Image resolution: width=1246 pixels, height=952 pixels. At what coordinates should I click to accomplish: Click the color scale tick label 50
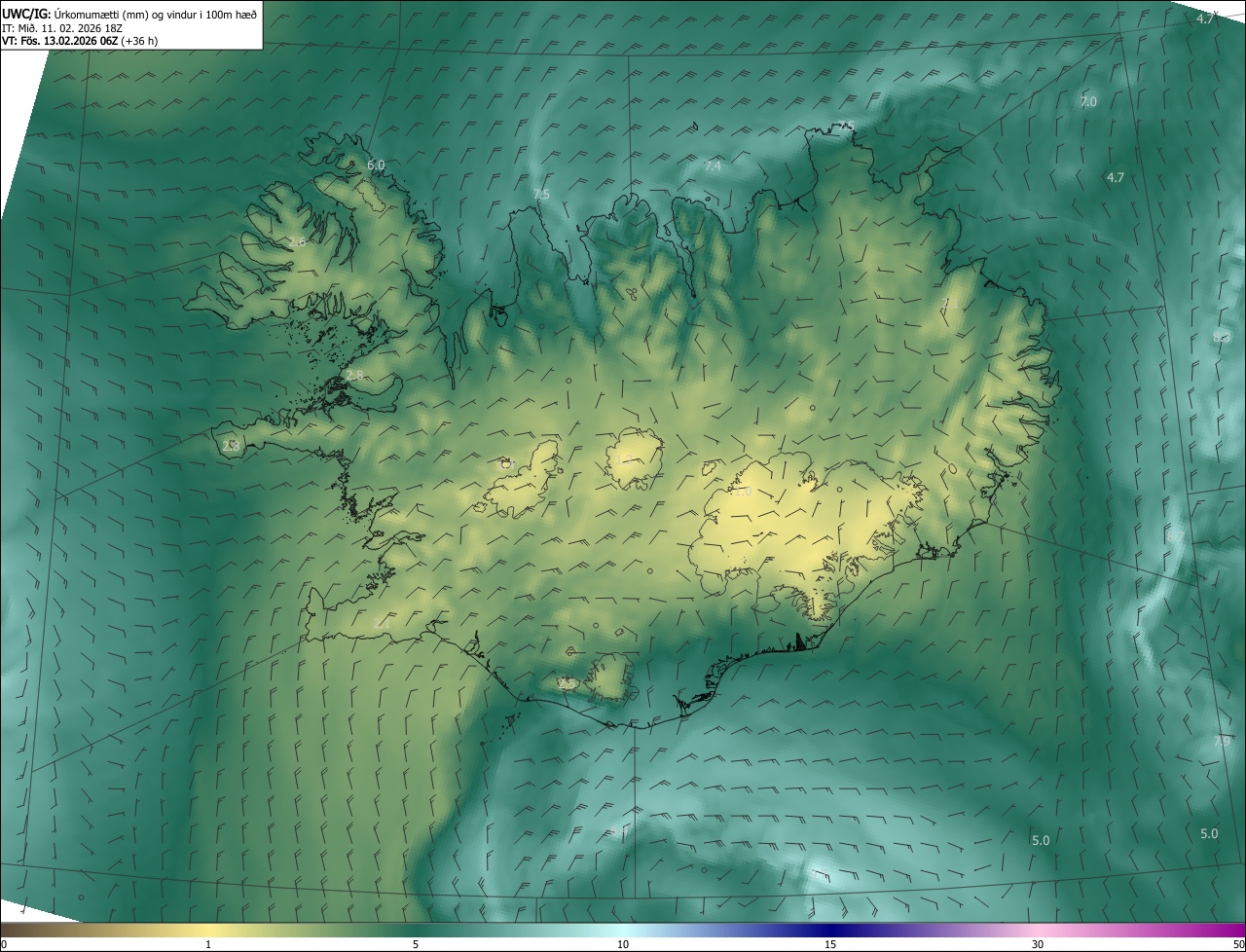click(x=1238, y=944)
